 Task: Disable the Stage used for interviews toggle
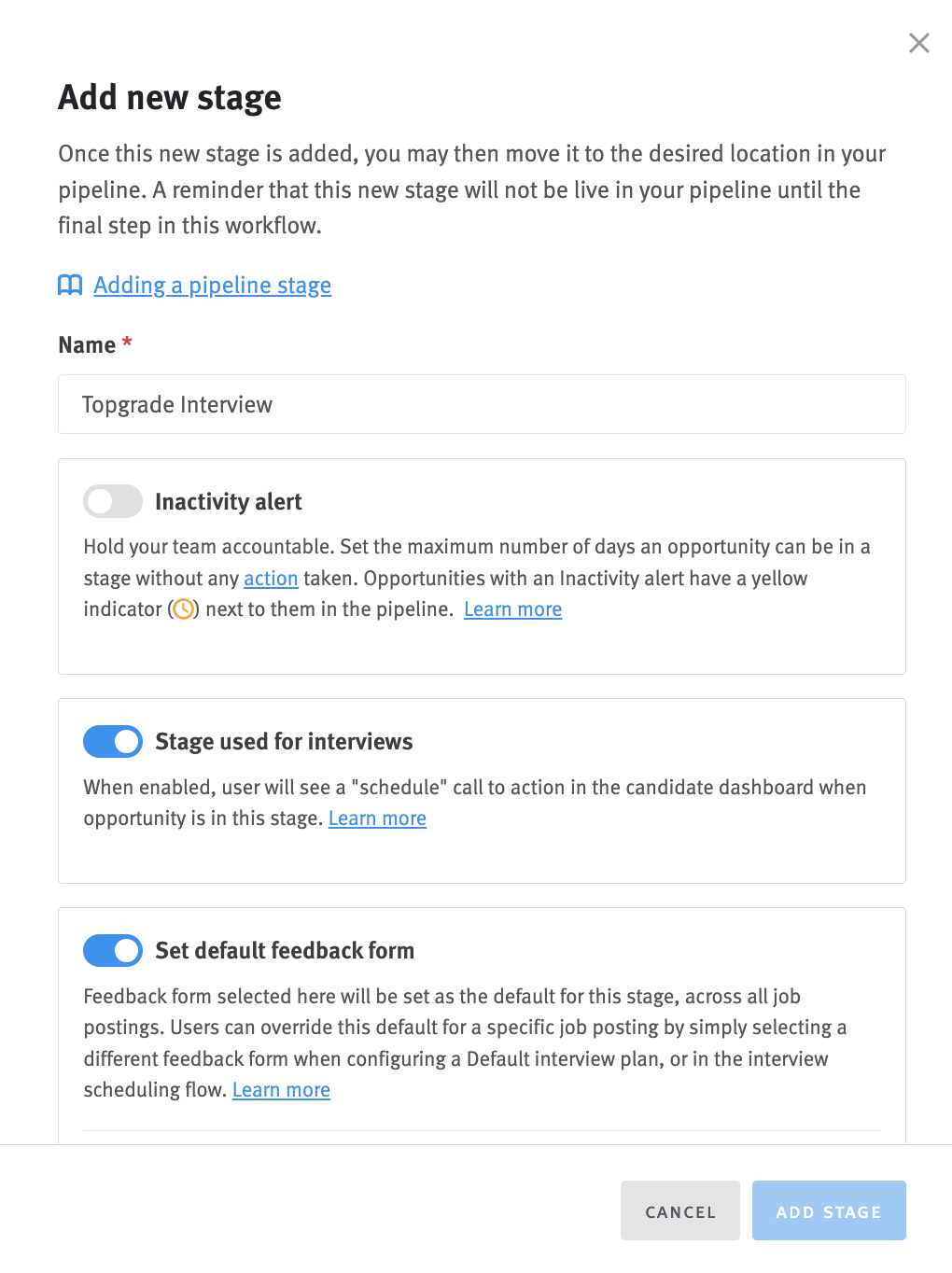click(x=113, y=742)
